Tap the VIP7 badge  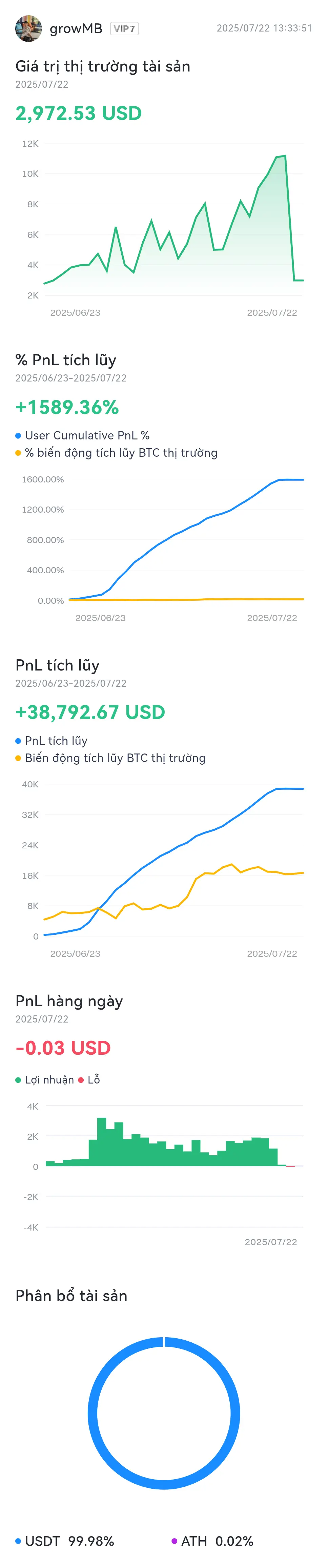pyautogui.click(x=124, y=28)
